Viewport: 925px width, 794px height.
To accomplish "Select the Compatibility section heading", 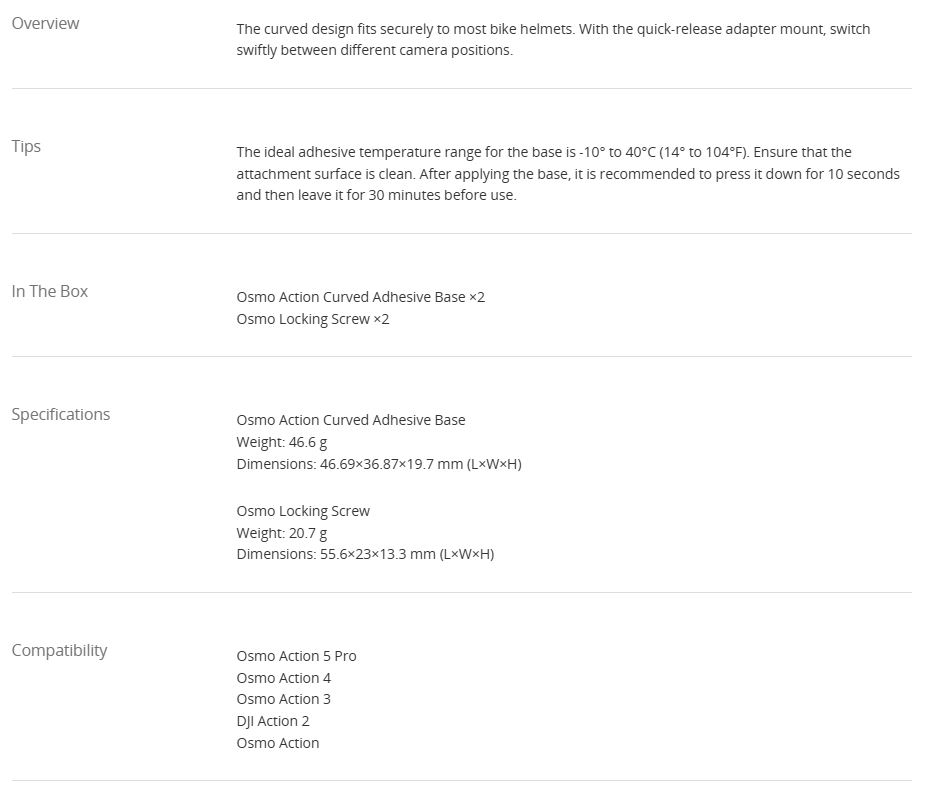I will 59,650.
